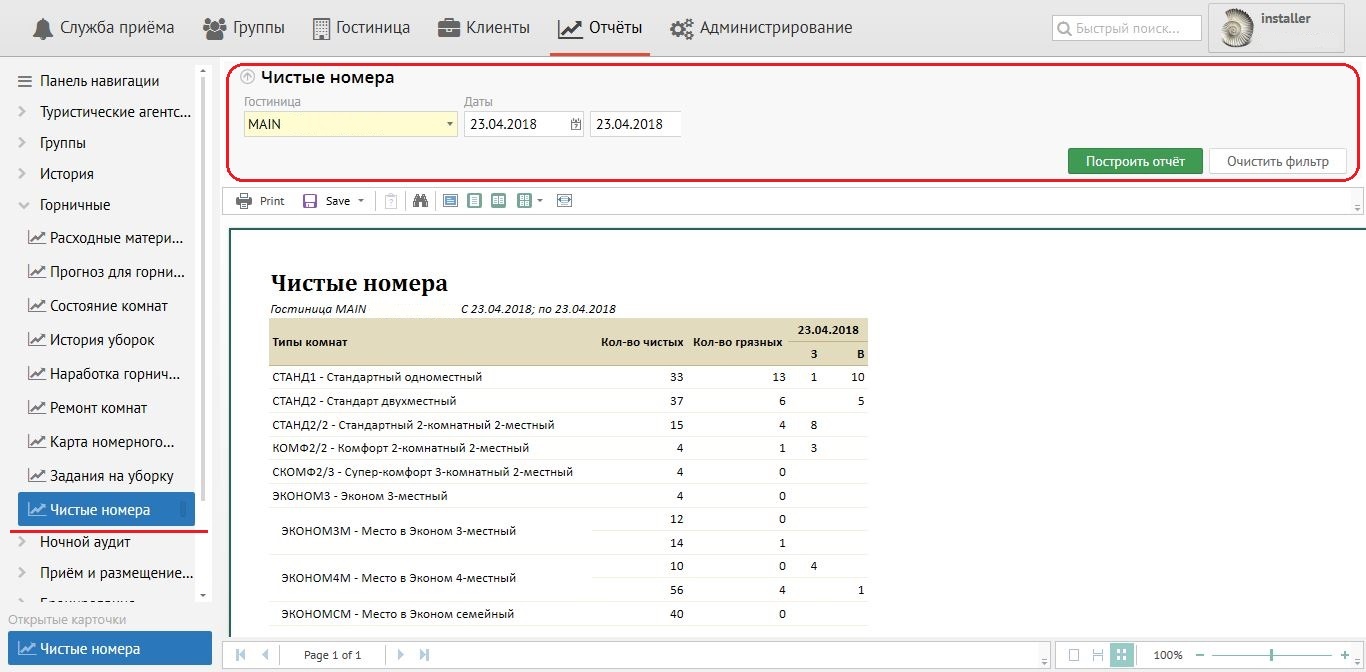Viewport: 1366px width, 672px height.
Task: Select the two-page view icon
Action: coord(498,201)
